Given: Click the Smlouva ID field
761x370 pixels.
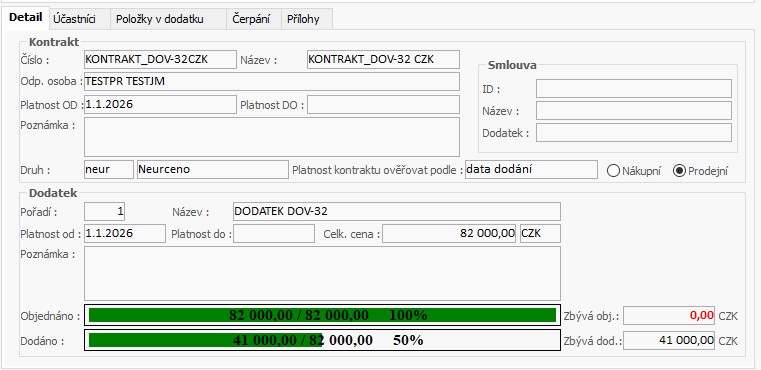Looking at the screenshot, I should tap(634, 89).
